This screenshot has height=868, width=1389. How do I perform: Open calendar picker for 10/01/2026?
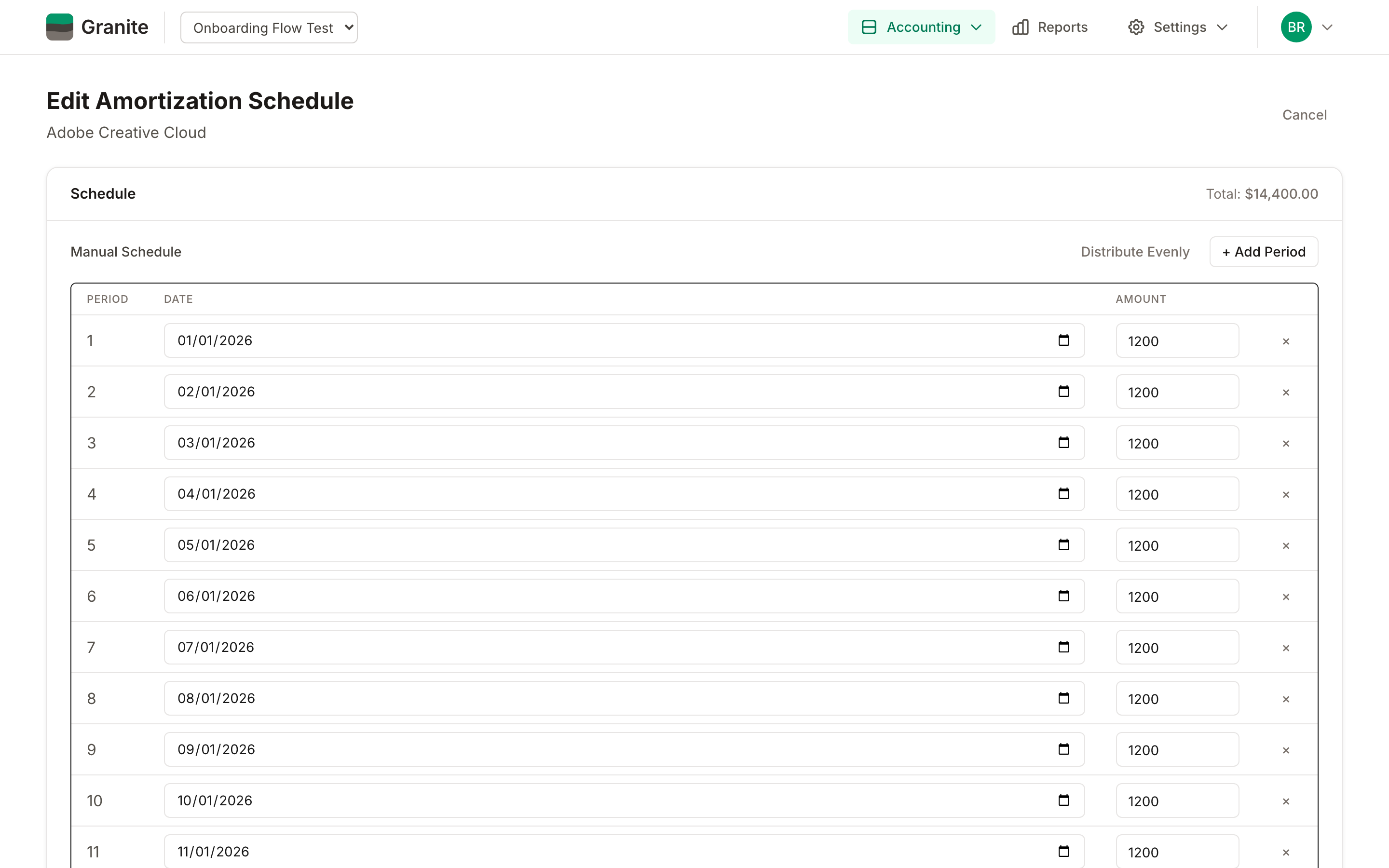point(1063,800)
